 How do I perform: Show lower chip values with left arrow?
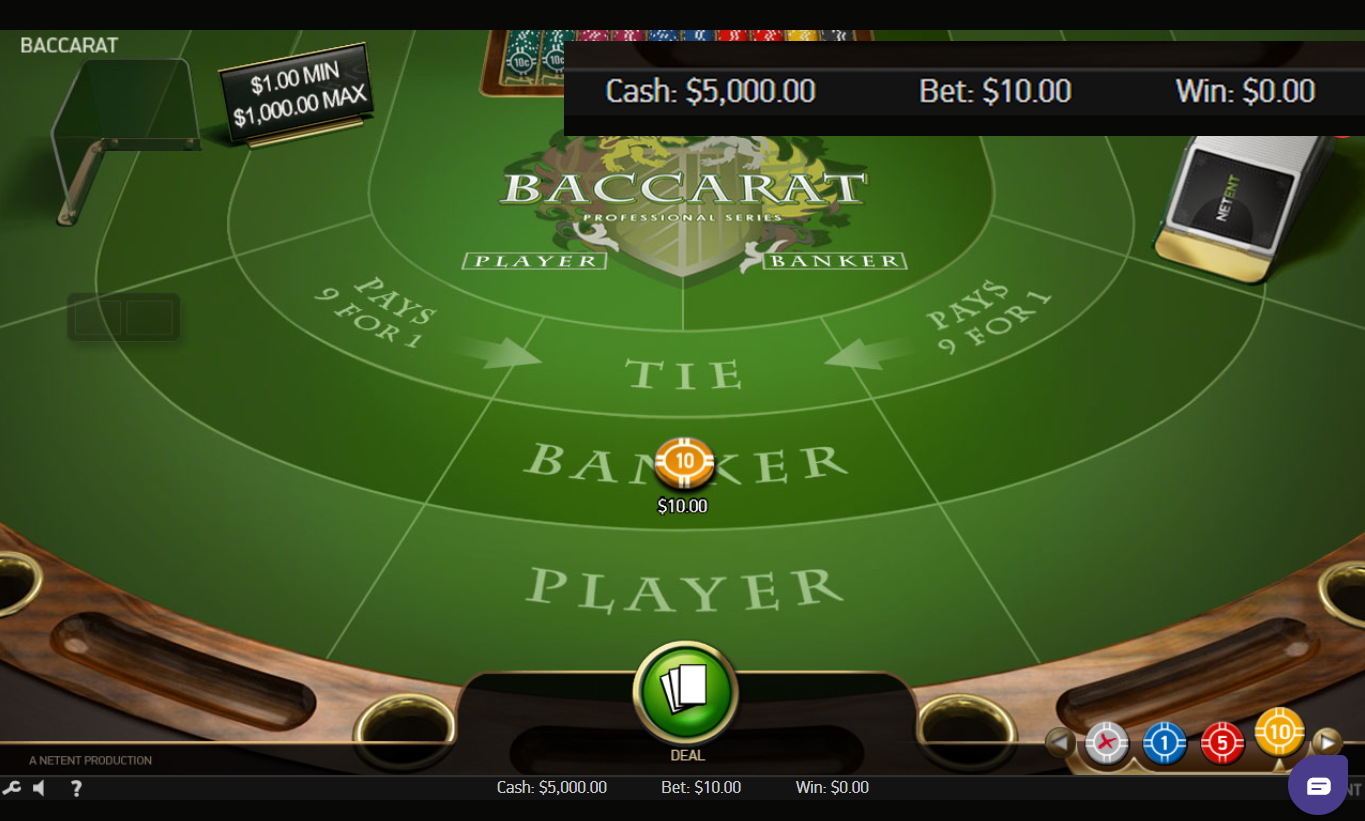click(x=1060, y=743)
